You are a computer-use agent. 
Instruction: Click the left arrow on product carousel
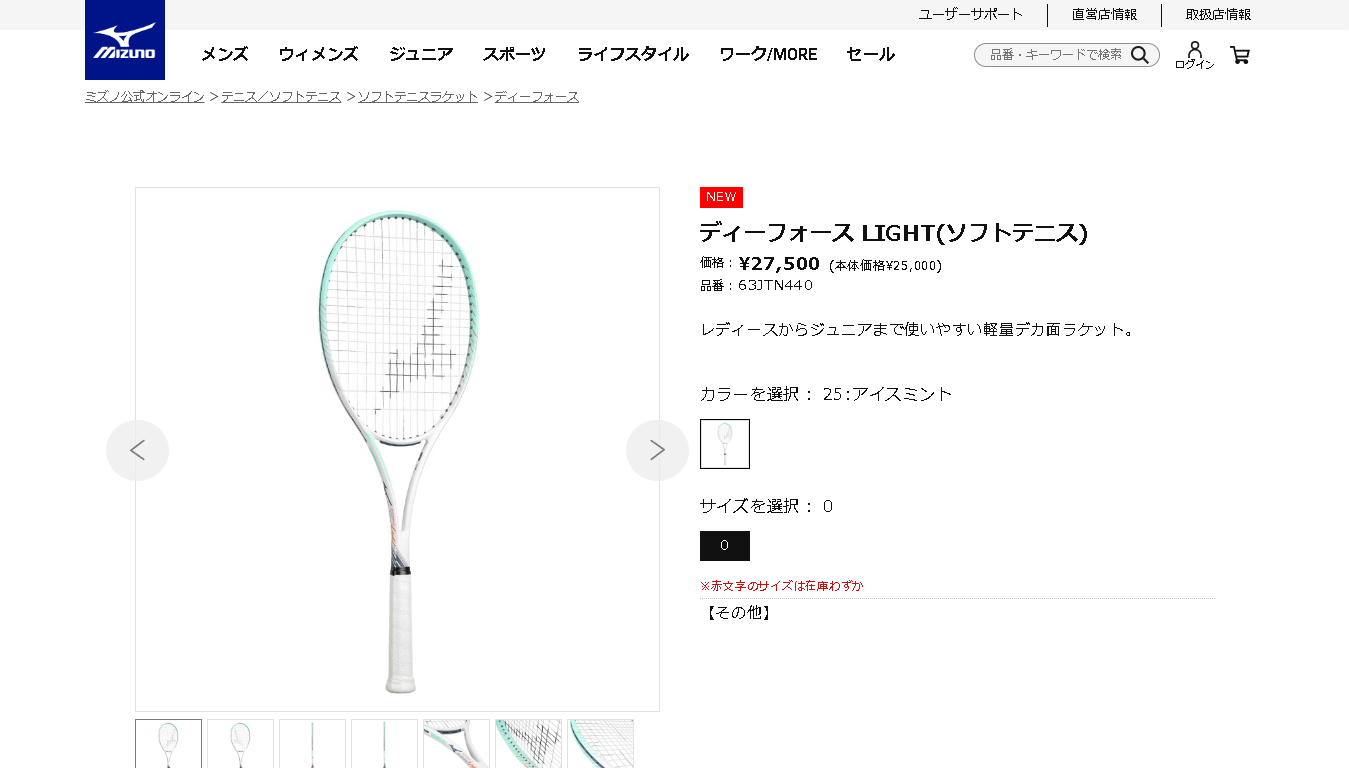pyautogui.click(x=137, y=450)
